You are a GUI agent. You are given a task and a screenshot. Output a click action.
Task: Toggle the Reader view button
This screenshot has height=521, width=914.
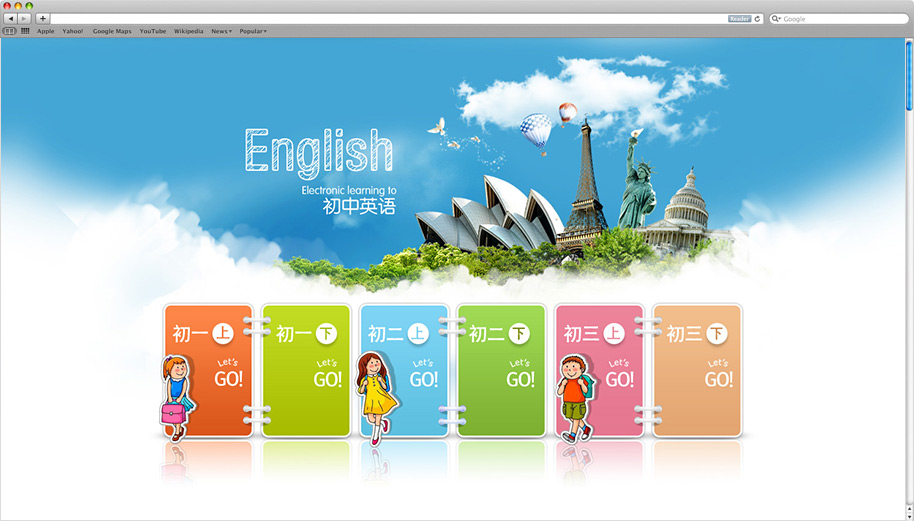pyautogui.click(x=739, y=19)
